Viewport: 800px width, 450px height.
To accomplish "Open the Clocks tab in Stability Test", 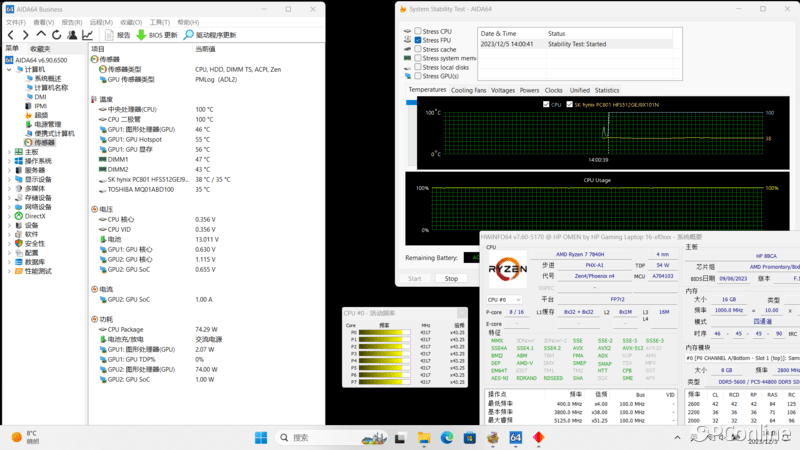I will click(553, 90).
